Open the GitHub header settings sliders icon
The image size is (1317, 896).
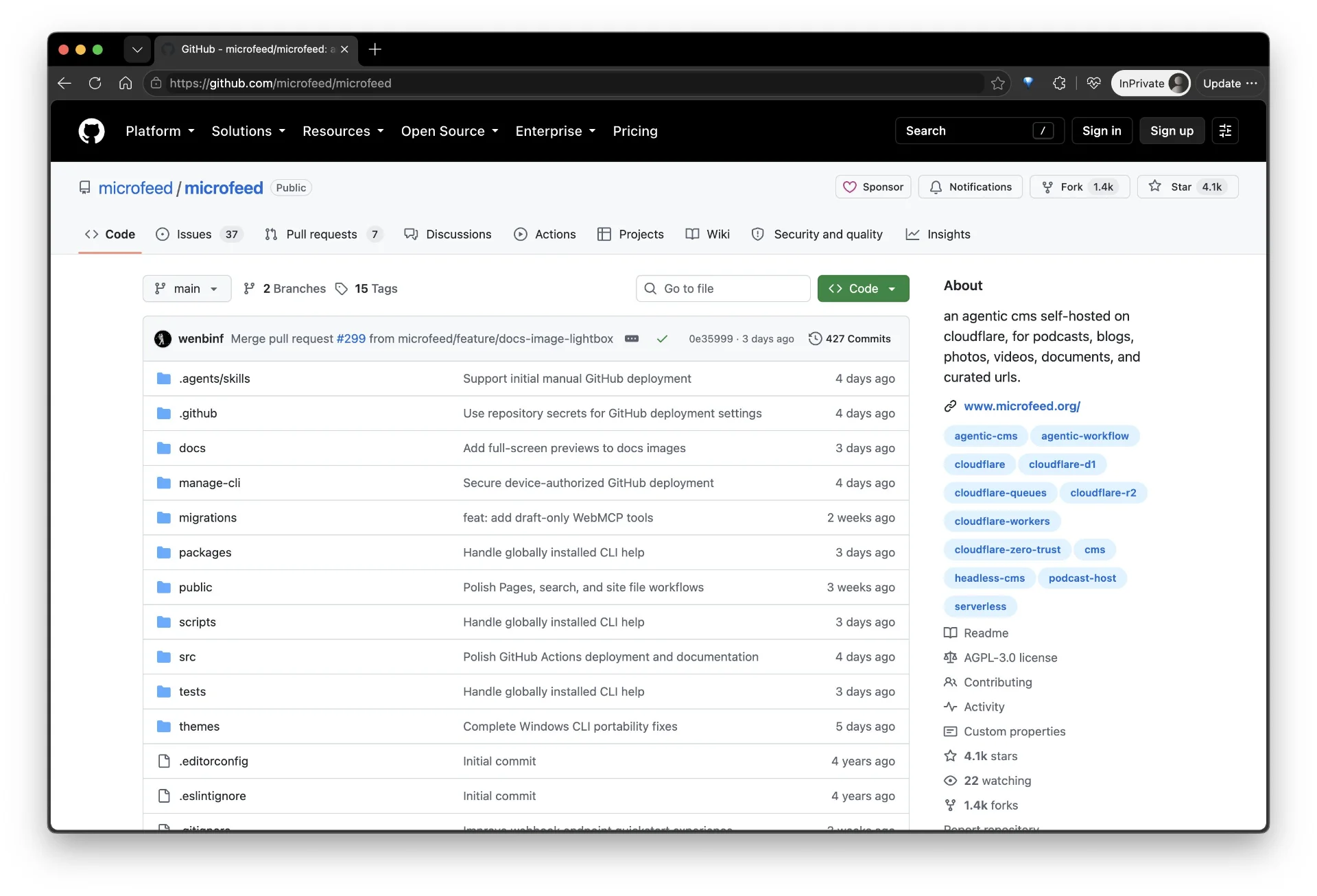click(1225, 131)
